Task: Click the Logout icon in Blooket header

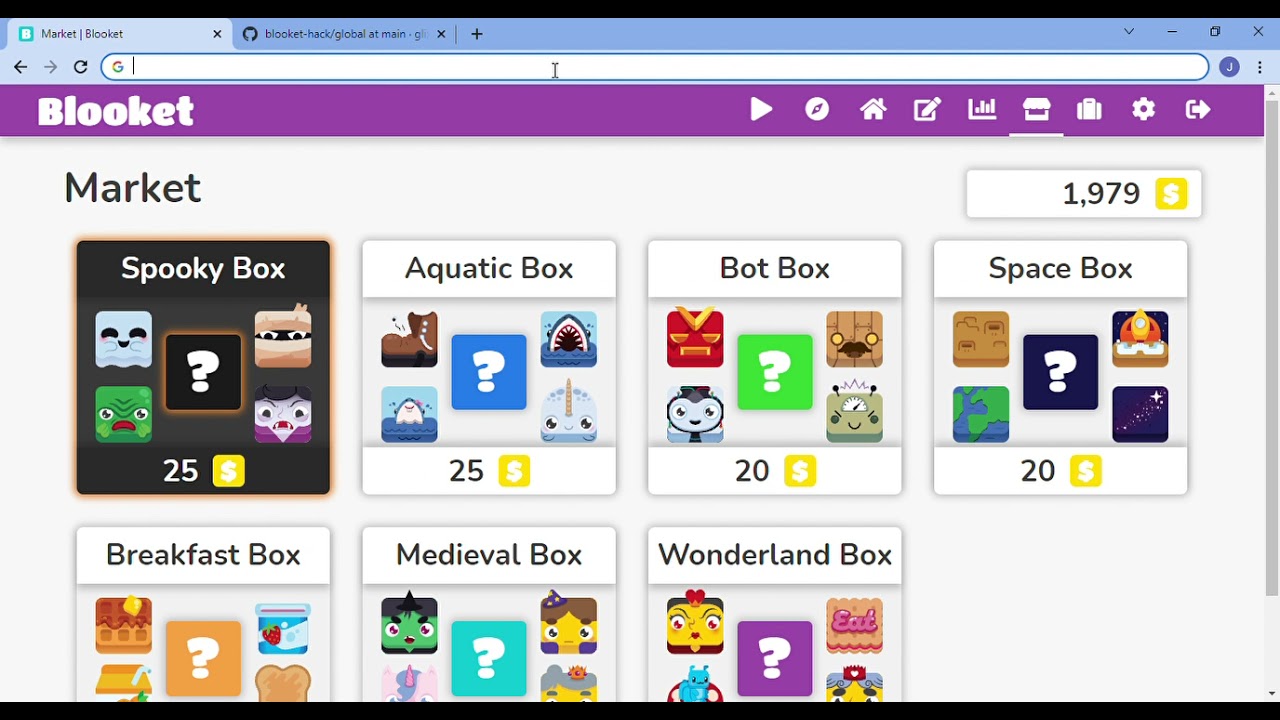Action: [1198, 109]
